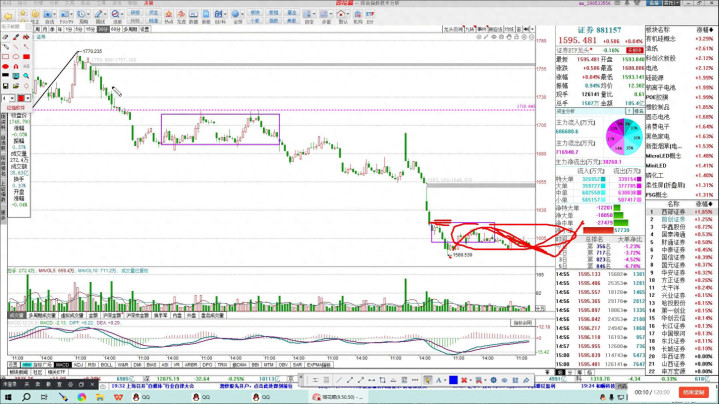The height and width of the screenshot is (404, 719).
Task: Open WPS from the taskbar
Action: 118,397
